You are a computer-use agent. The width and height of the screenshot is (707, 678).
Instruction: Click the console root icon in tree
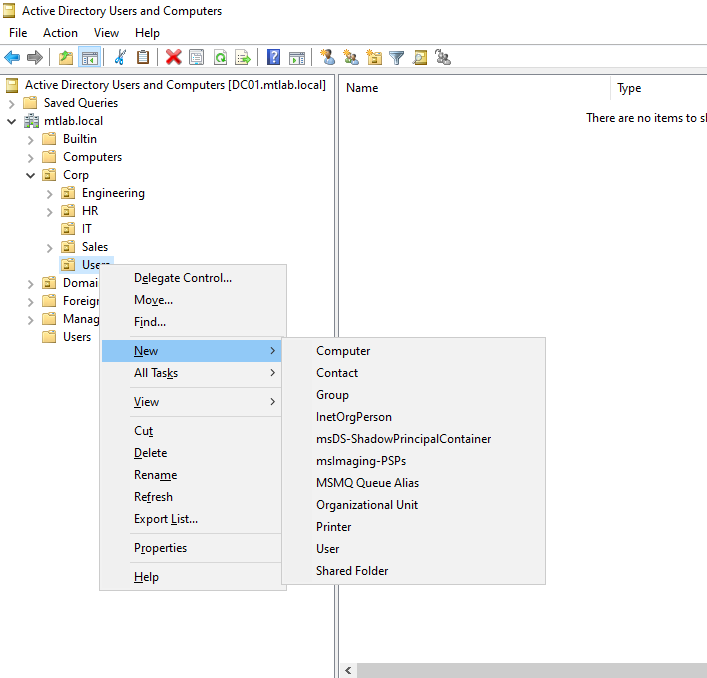(12, 85)
